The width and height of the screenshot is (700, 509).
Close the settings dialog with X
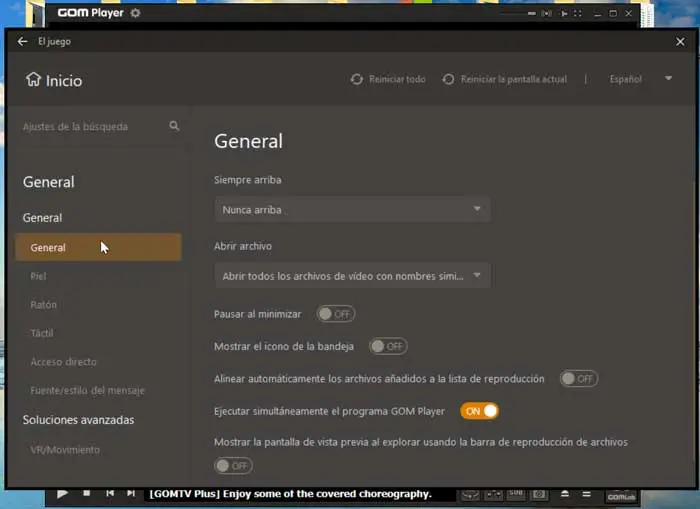click(x=680, y=42)
